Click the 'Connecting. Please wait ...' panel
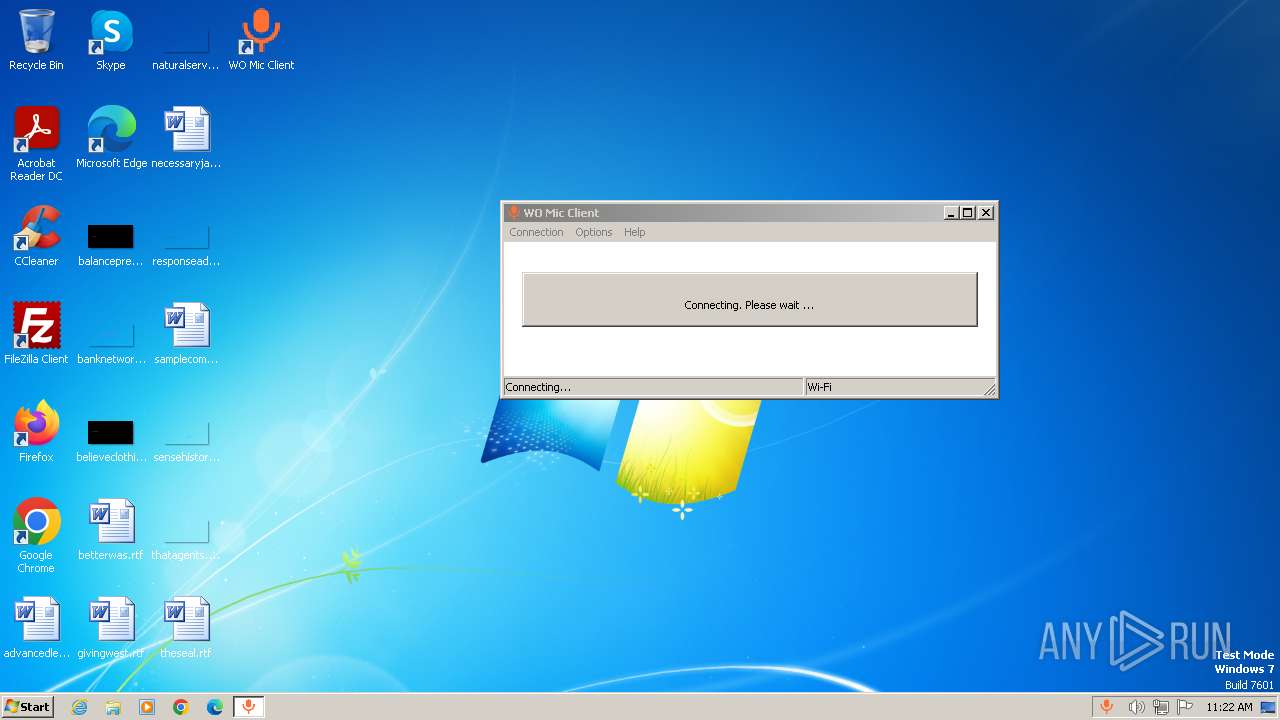This screenshot has width=1280, height=720. 749,299
